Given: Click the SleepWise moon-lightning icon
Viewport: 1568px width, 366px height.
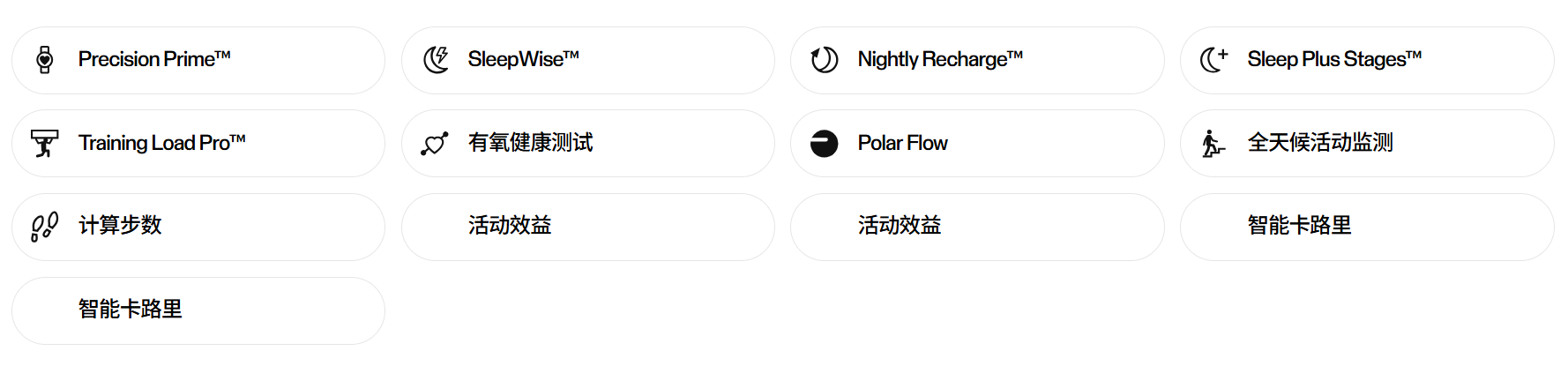Looking at the screenshot, I should 436,60.
